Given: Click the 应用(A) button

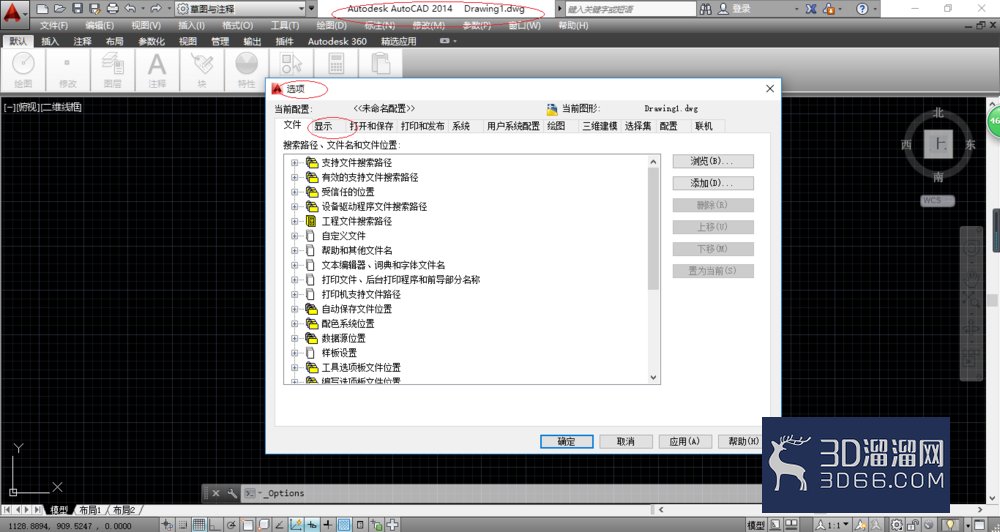Looking at the screenshot, I should [x=685, y=441].
